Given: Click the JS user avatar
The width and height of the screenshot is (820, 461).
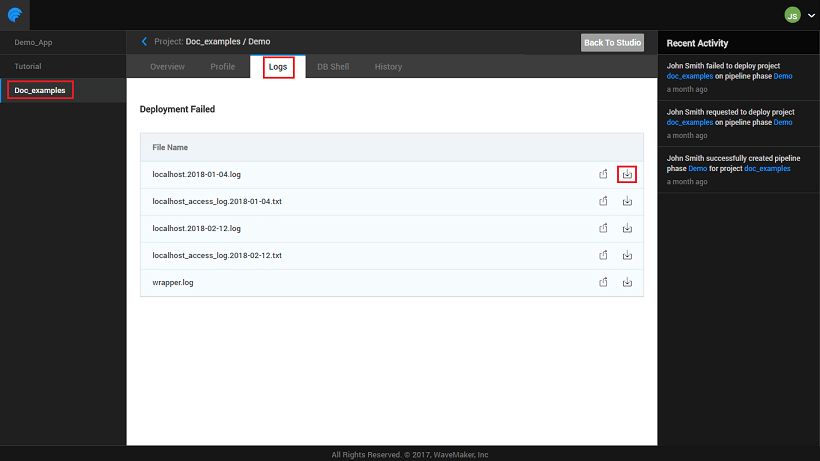Looking at the screenshot, I should pyautogui.click(x=792, y=15).
